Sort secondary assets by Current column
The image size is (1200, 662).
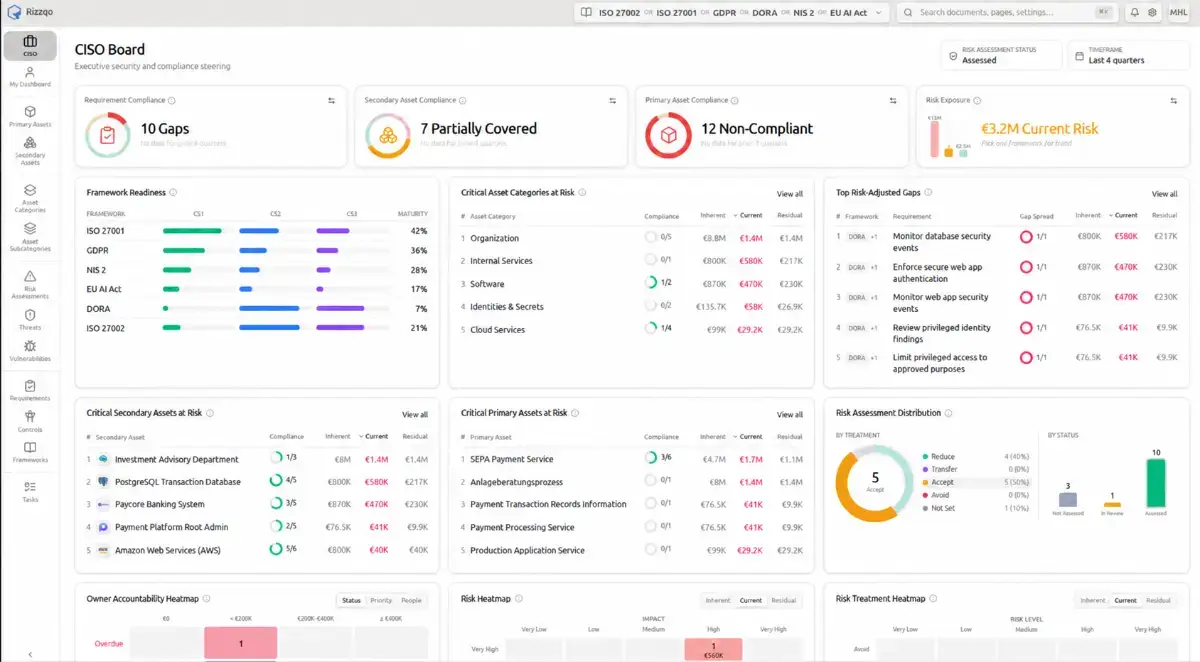(373, 436)
